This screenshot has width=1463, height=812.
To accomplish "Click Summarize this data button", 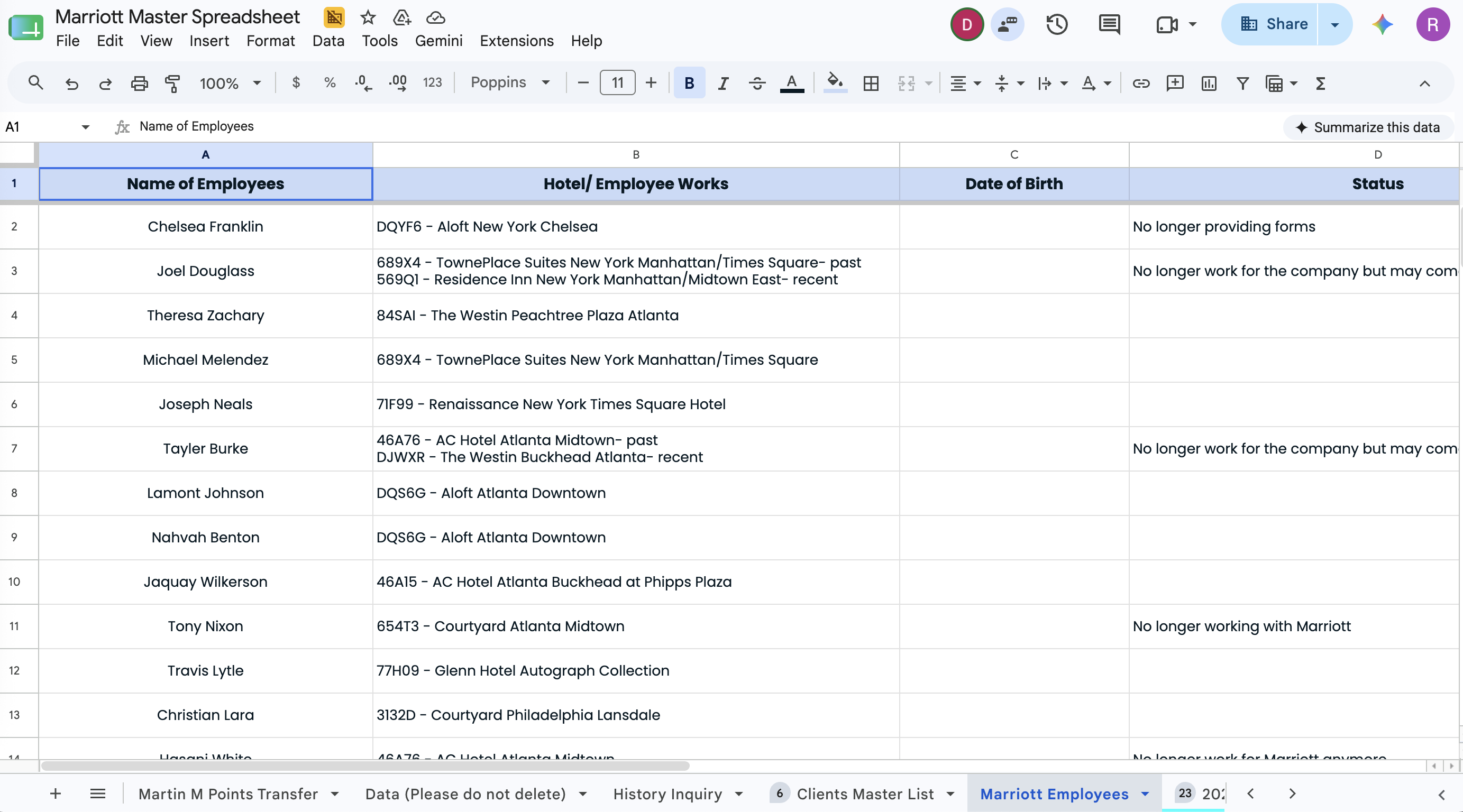I will (x=1368, y=127).
